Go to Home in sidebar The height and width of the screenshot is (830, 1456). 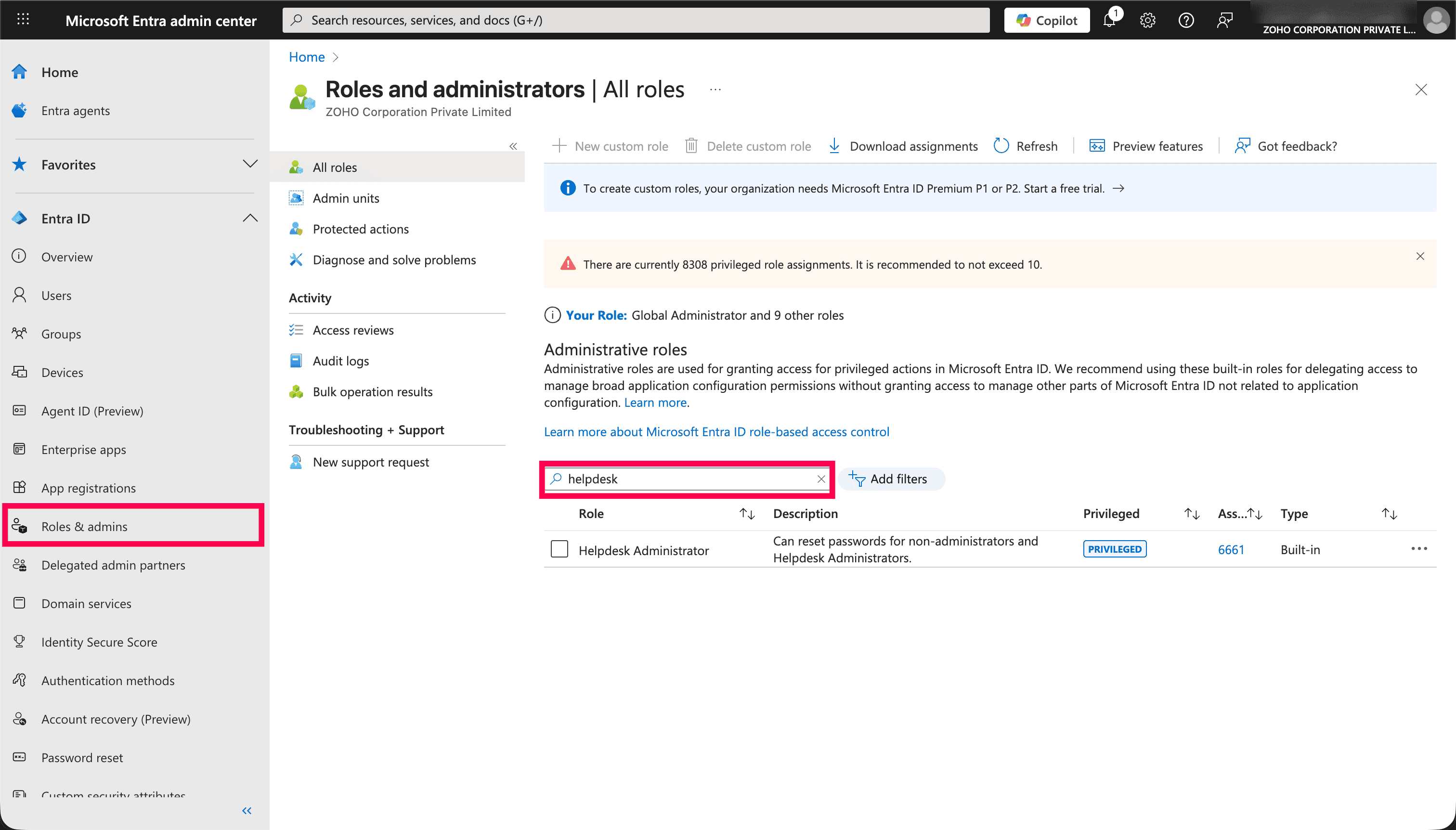pos(59,72)
